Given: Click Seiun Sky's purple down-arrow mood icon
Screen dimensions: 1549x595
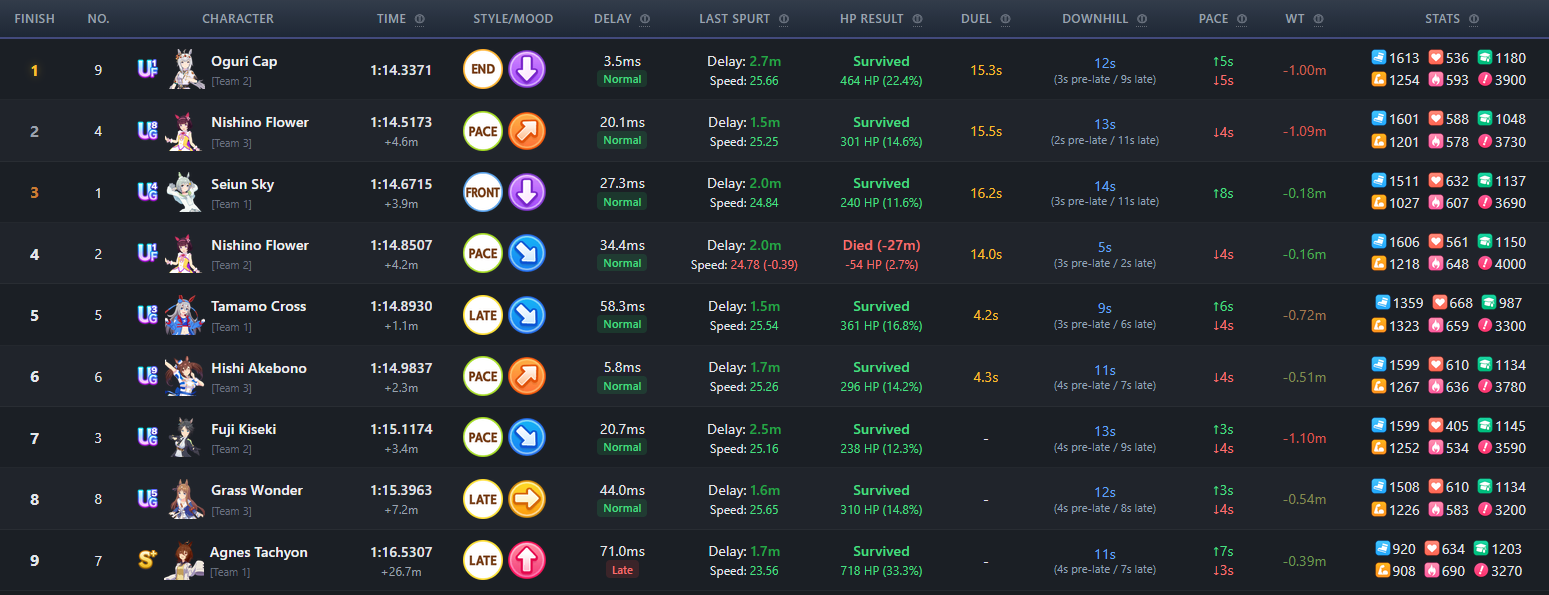Looking at the screenshot, I should point(527,192).
